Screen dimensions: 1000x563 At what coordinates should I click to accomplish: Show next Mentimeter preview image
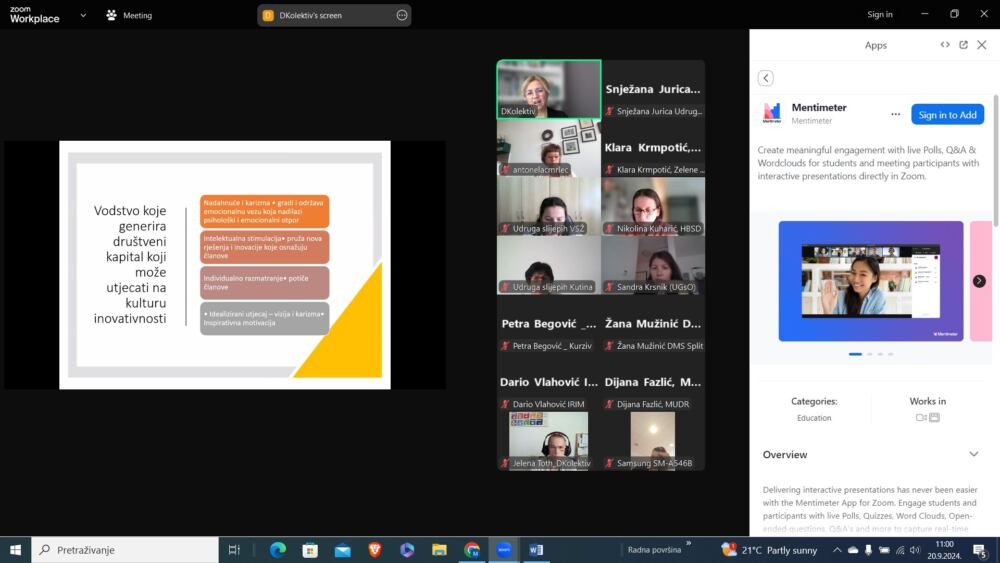978,281
